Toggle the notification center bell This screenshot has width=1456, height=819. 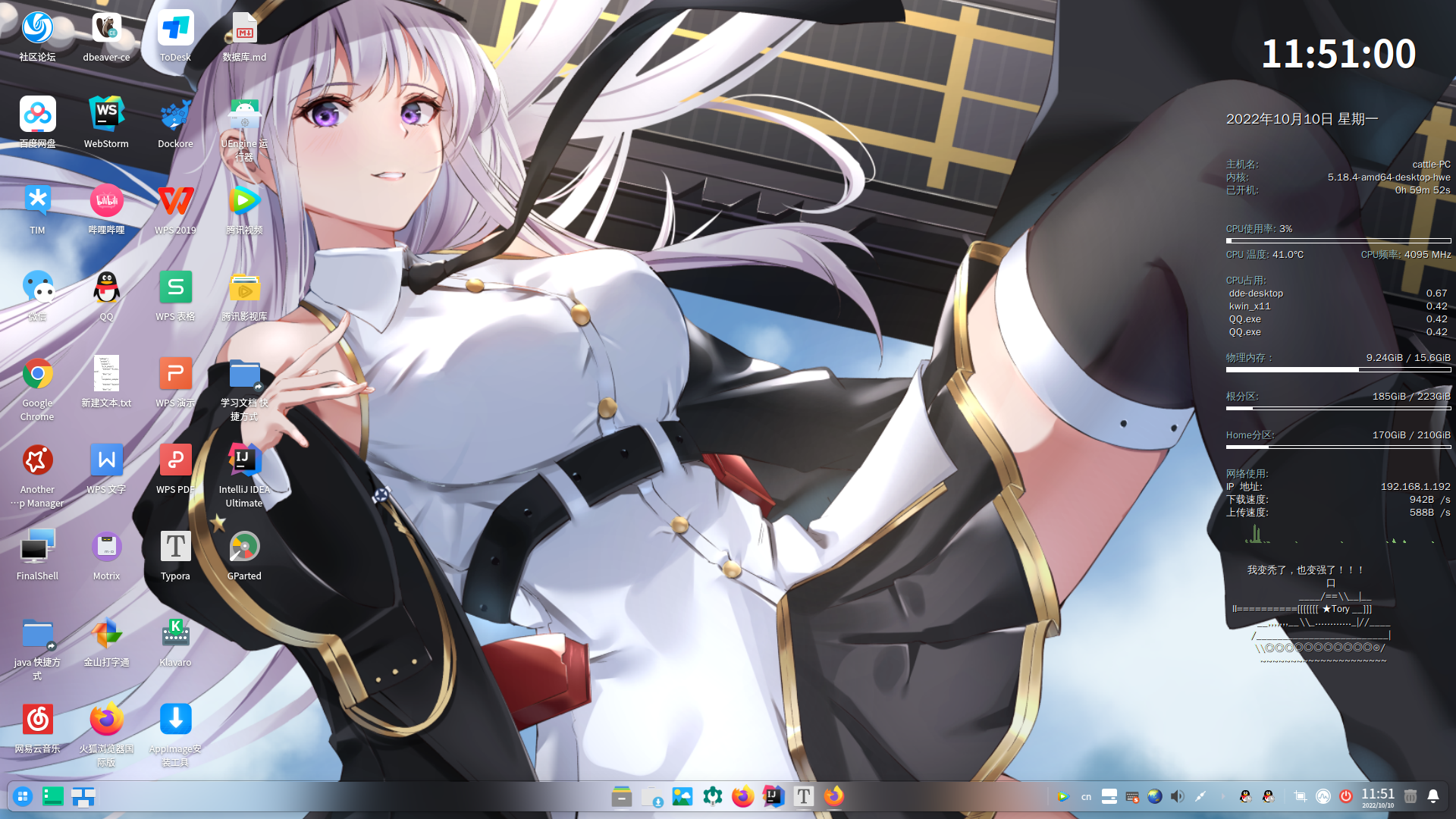click(x=1433, y=796)
